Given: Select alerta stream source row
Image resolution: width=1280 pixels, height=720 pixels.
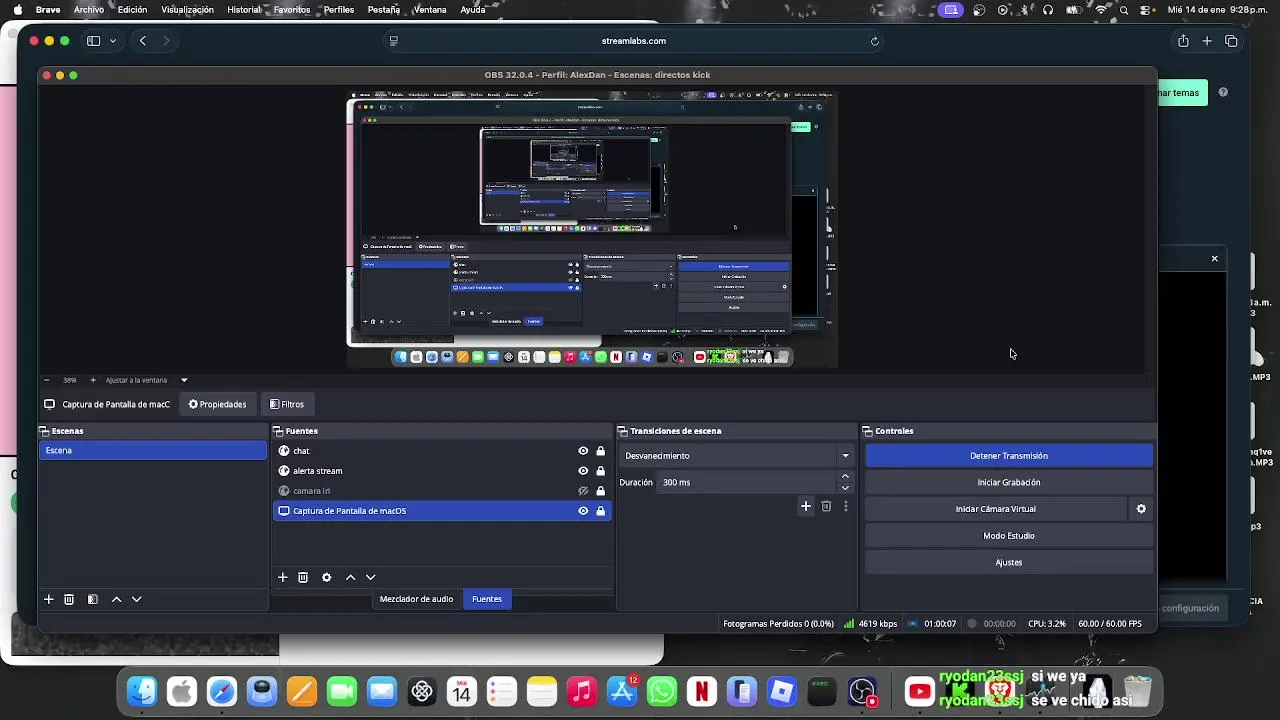Looking at the screenshot, I should (x=442, y=471).
